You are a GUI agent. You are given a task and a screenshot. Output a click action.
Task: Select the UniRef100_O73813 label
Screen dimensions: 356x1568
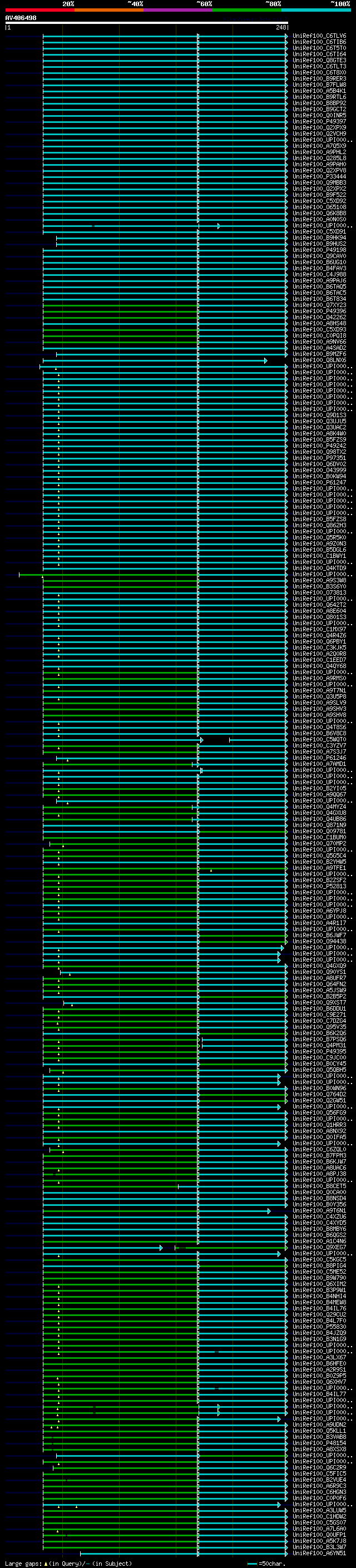coord(319,593)
